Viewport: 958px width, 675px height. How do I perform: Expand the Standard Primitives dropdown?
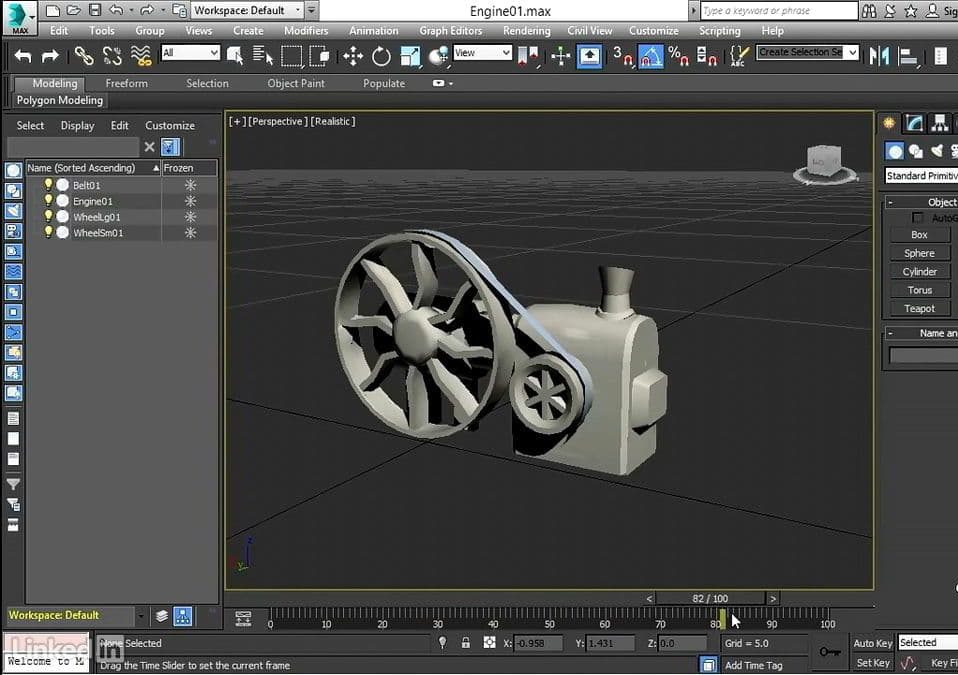click(x=920, y=176)
